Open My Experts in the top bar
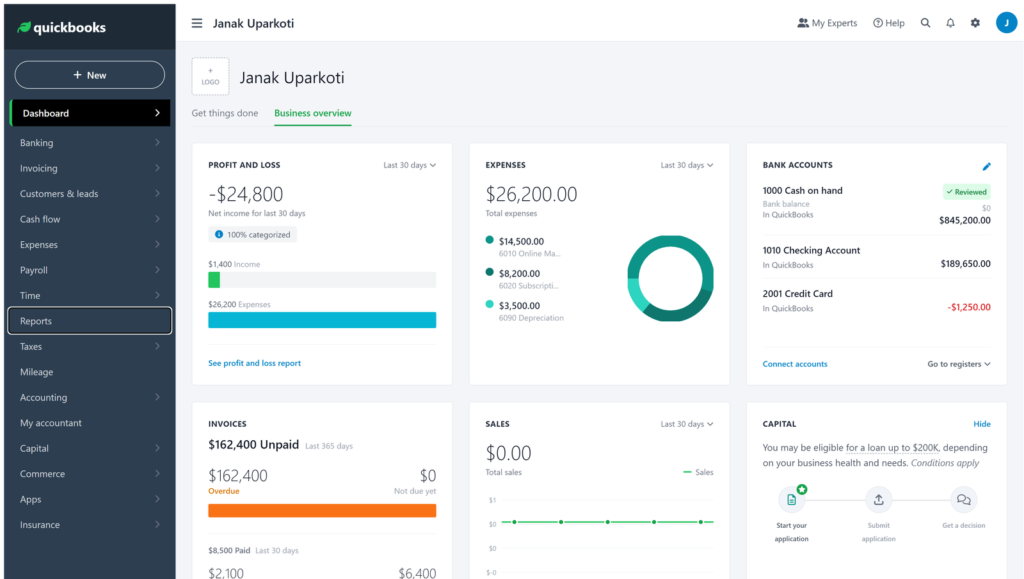 [827, 23]
